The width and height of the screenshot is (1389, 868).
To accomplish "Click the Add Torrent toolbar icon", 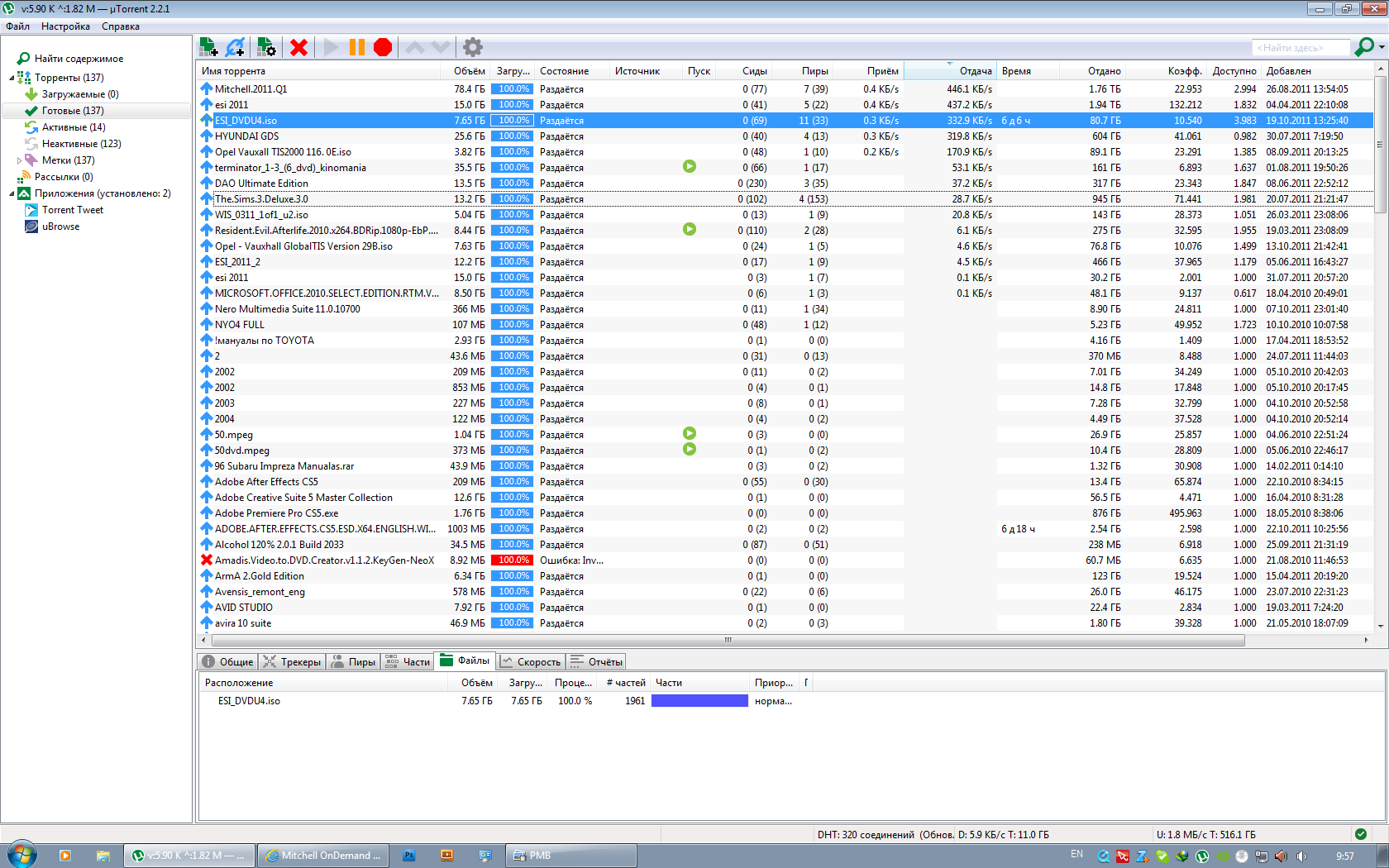I will point(208,47).
